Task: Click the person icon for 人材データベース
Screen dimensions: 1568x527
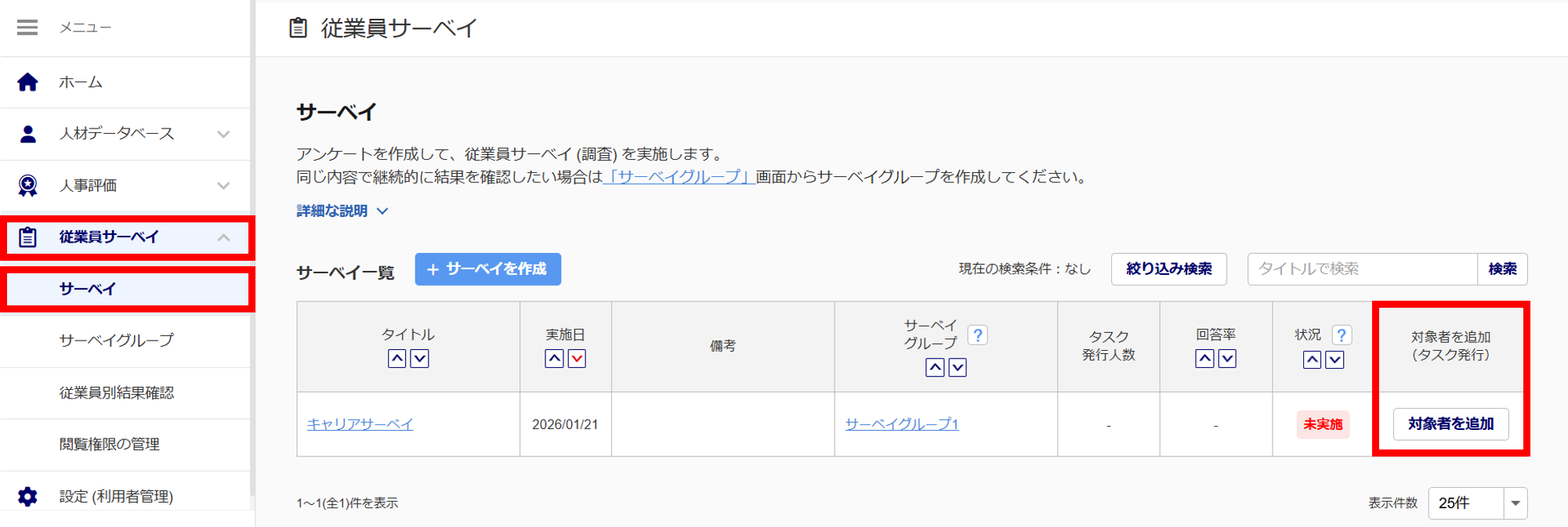Action: [27, 134]
